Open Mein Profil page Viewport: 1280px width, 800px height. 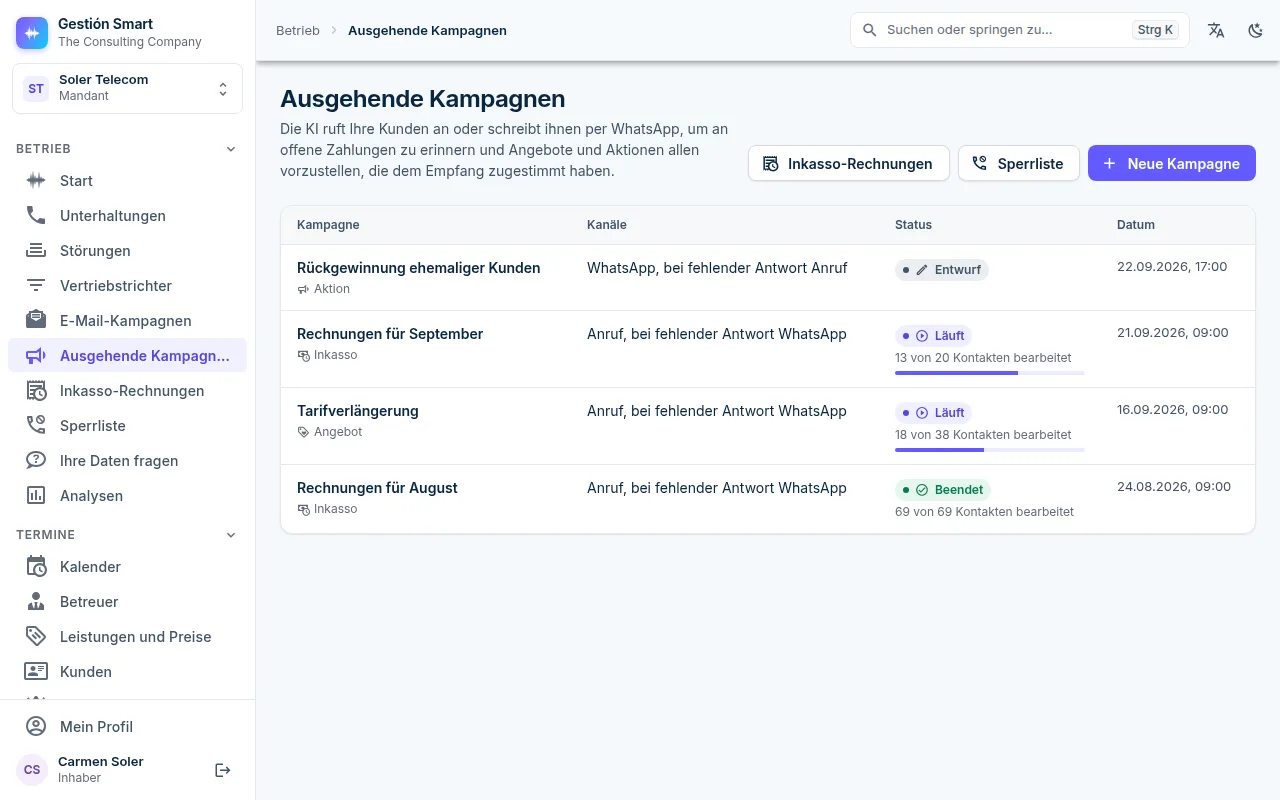(x=127, y=727)
